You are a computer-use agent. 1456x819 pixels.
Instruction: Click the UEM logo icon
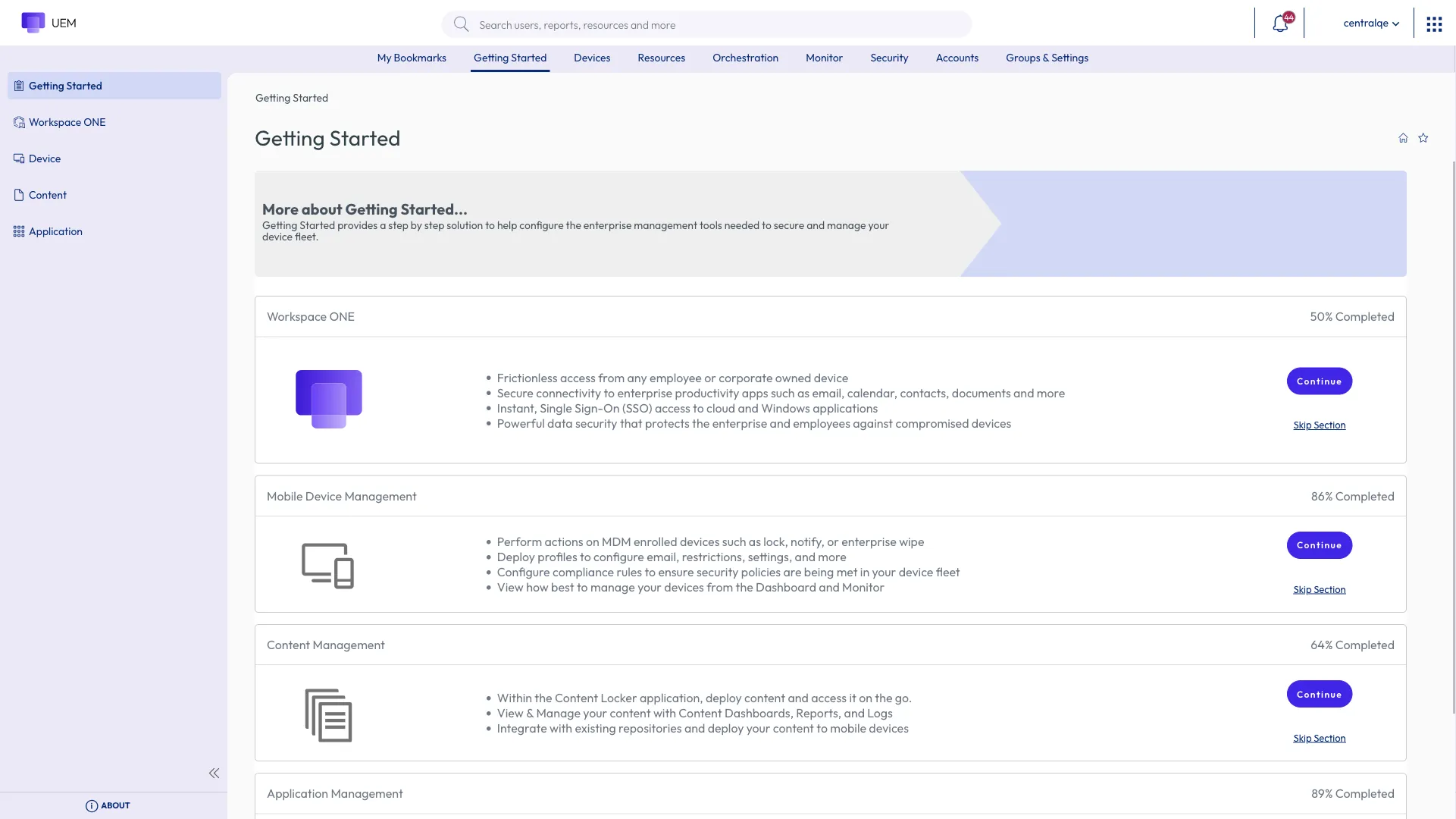click(33, 23)
